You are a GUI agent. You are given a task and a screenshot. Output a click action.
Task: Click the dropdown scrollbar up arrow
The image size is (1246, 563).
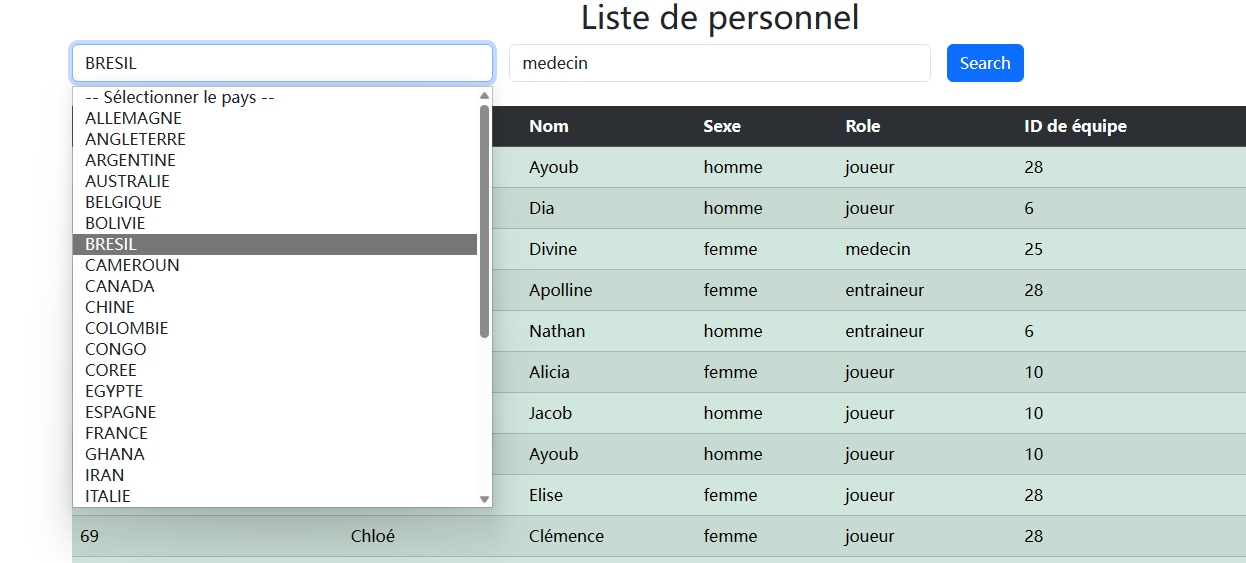tap(485, 96)
